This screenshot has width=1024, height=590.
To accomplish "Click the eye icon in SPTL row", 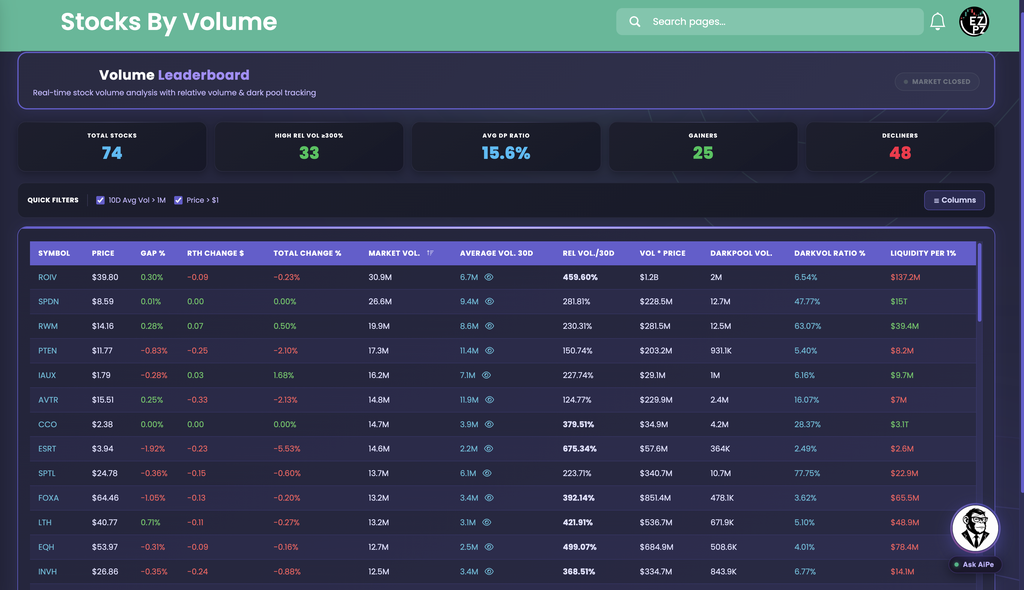I will (487, 473).
